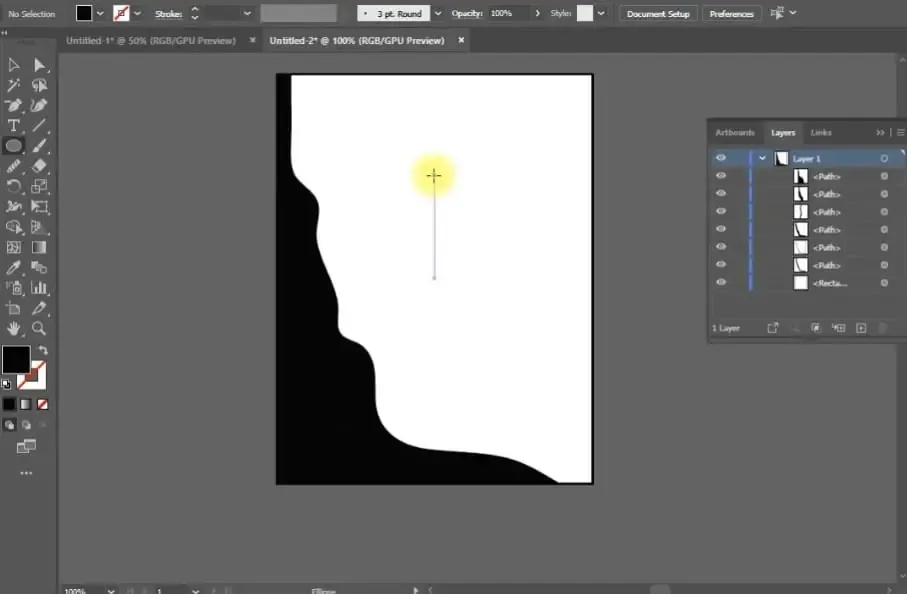Image resolution: width=907 pixels, height=594 pixels.
Task: Toggle visibility of the Rectangle sublayer
Action: [x=721, y=283]
